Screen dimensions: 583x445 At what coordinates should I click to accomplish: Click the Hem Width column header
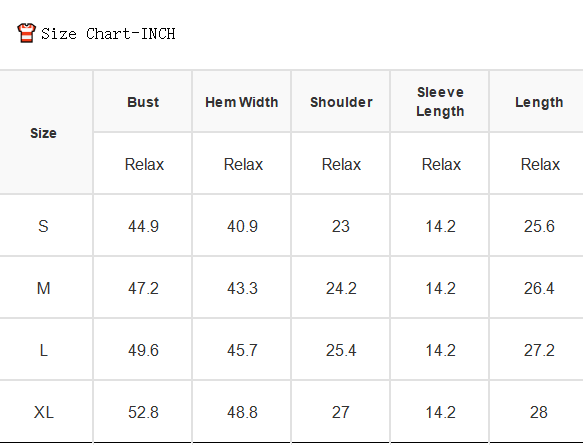pos(242,102)
